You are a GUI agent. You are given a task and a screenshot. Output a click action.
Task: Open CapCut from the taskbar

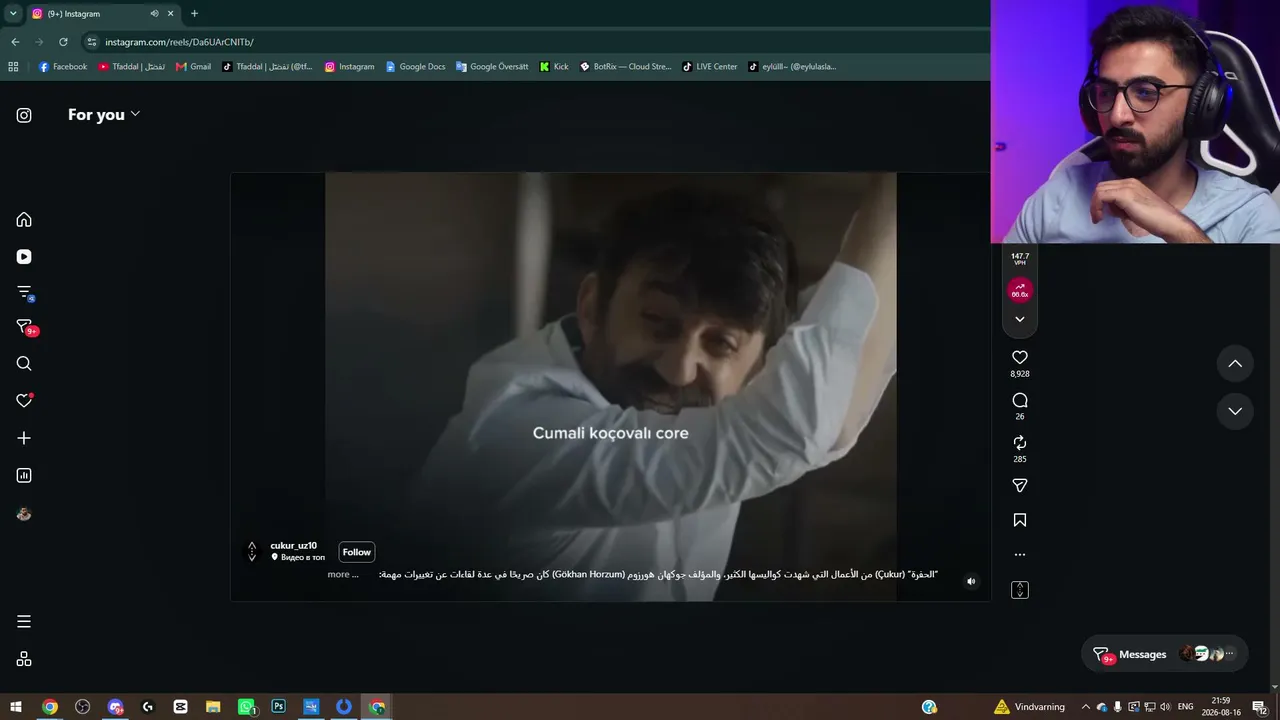tap(180, 707)
